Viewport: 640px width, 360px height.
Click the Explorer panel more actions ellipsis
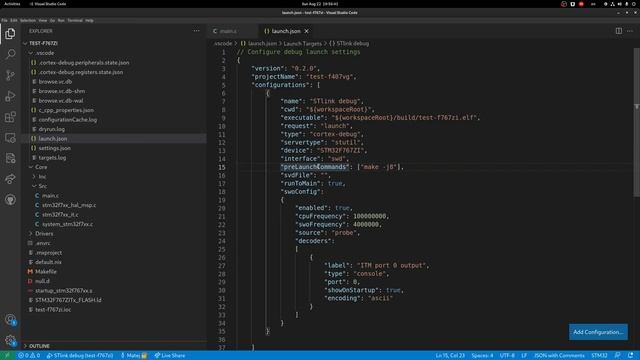click(197, 31)
